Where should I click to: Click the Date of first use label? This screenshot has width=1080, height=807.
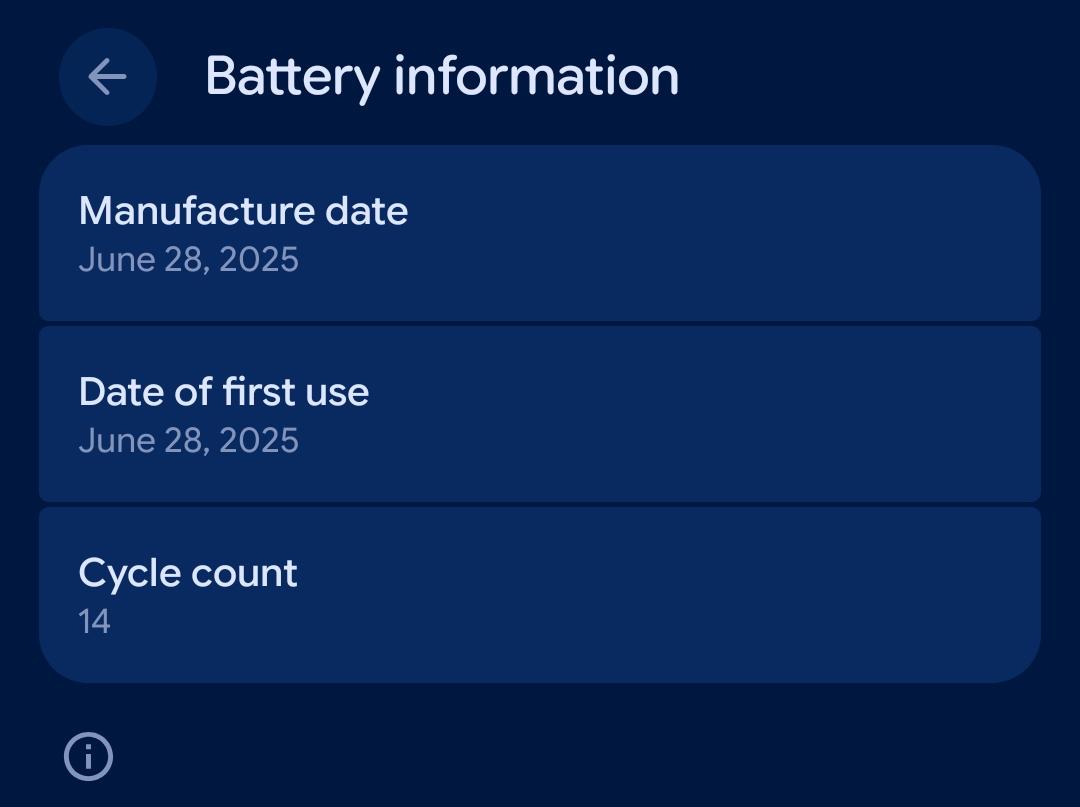coord(224,392)
